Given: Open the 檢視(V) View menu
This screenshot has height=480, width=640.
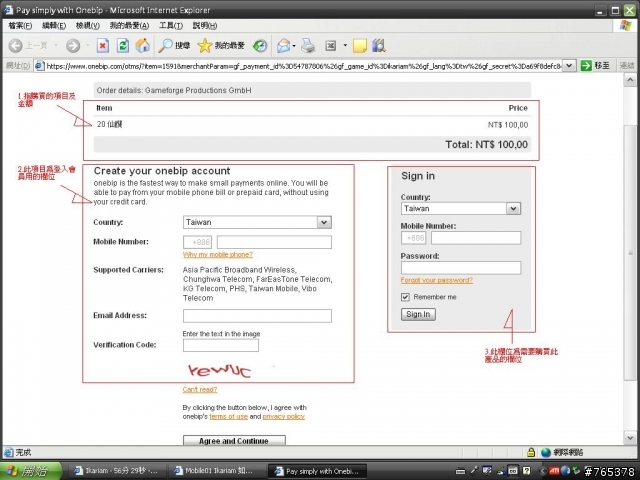Looking at the screenshot, I should tap(88, 26).
